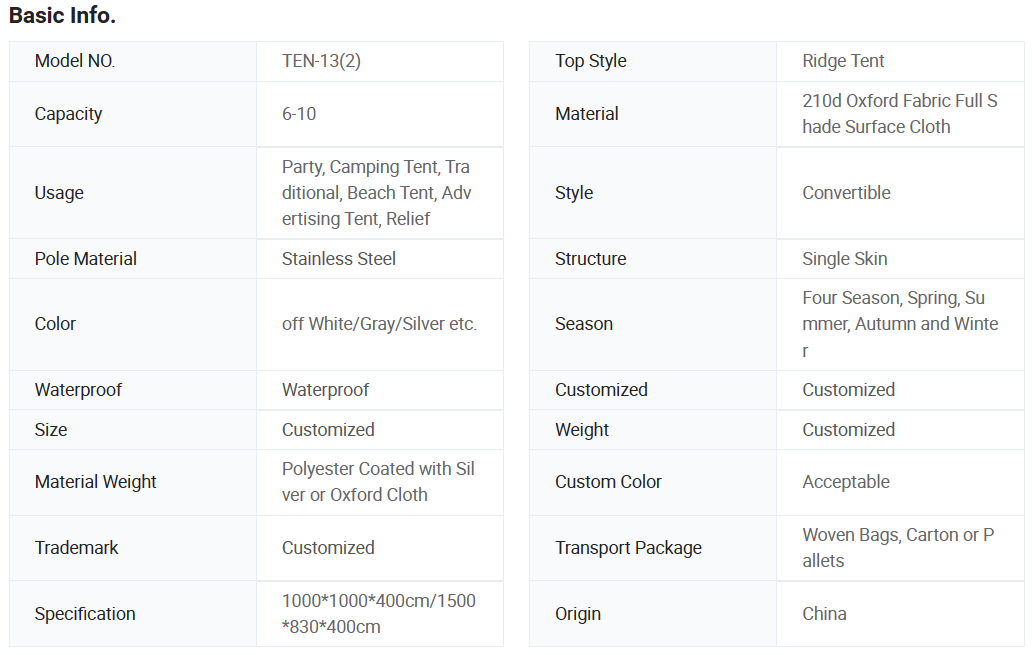1032x655 pixels.
Task: Click the Single Skin structure value
Action: (x=844, y=259)
